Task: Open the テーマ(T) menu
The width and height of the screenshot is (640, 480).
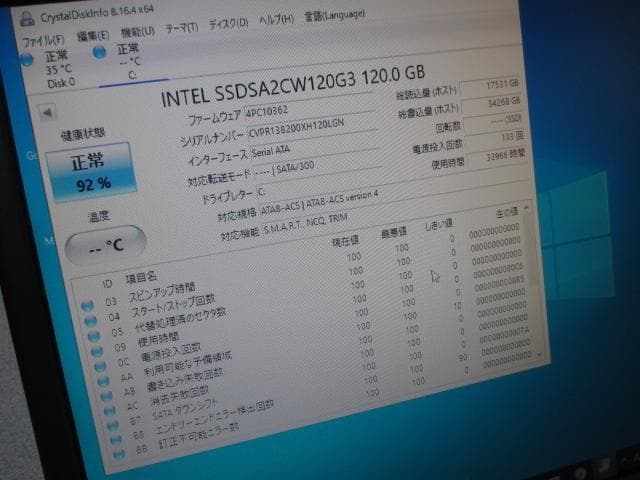Action: pos(182,28)
